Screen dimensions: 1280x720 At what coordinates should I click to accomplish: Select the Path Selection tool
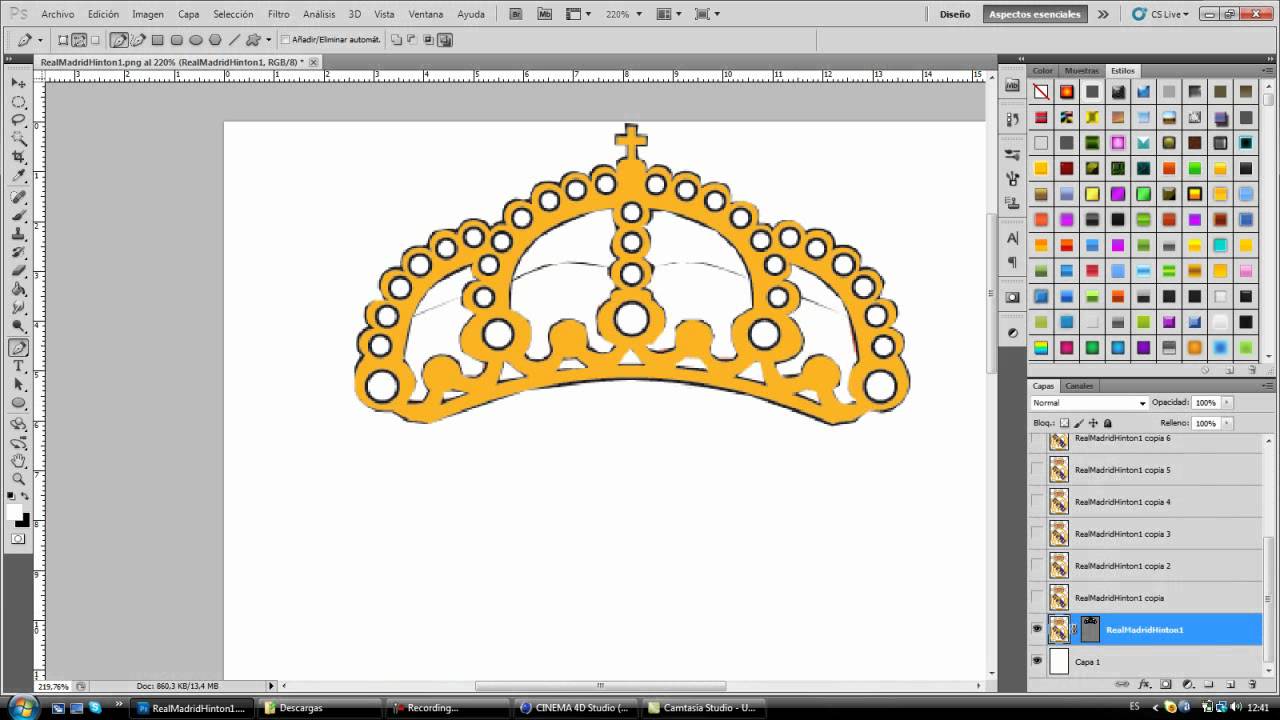pos(18,385)
